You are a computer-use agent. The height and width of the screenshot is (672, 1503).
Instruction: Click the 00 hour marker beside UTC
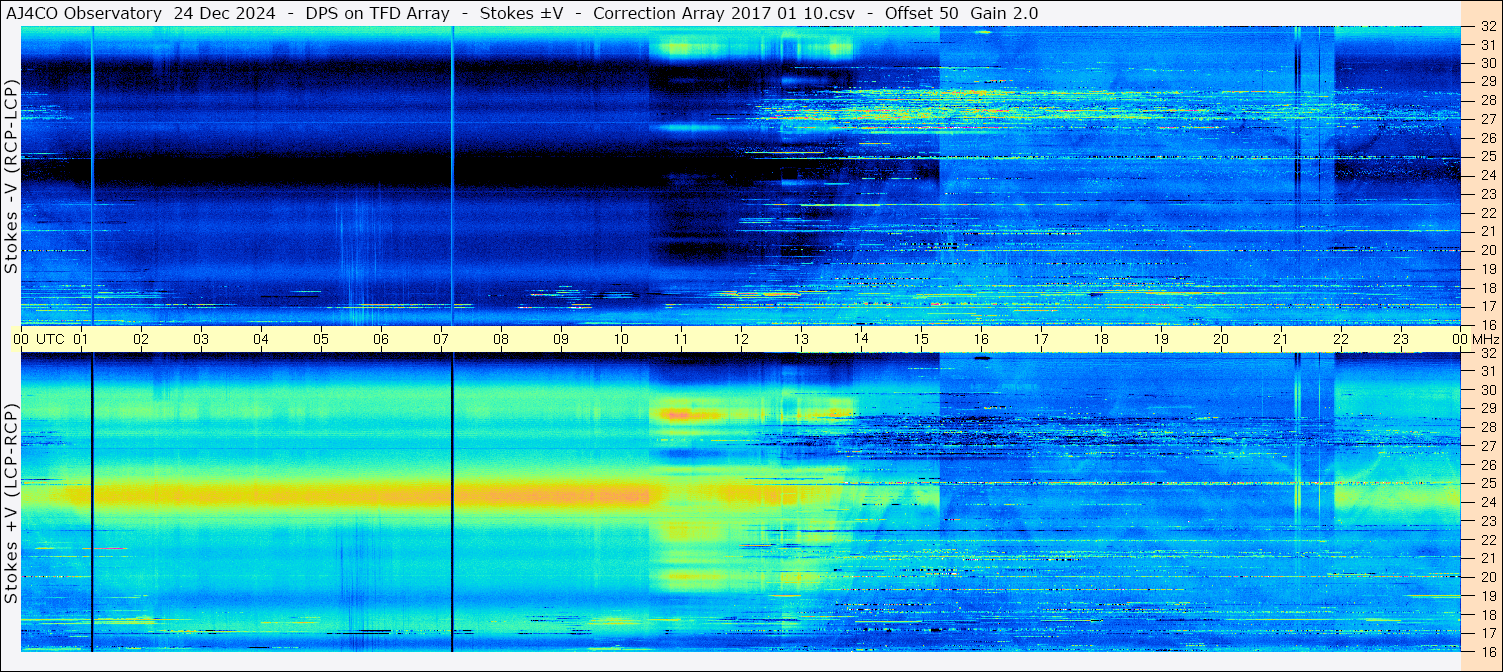tap(21, 339)
